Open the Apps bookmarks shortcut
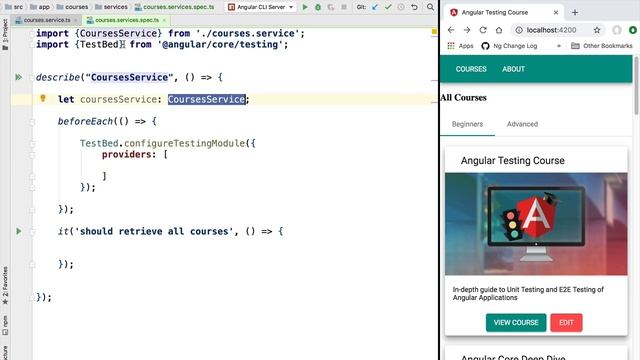 [460, 46]
